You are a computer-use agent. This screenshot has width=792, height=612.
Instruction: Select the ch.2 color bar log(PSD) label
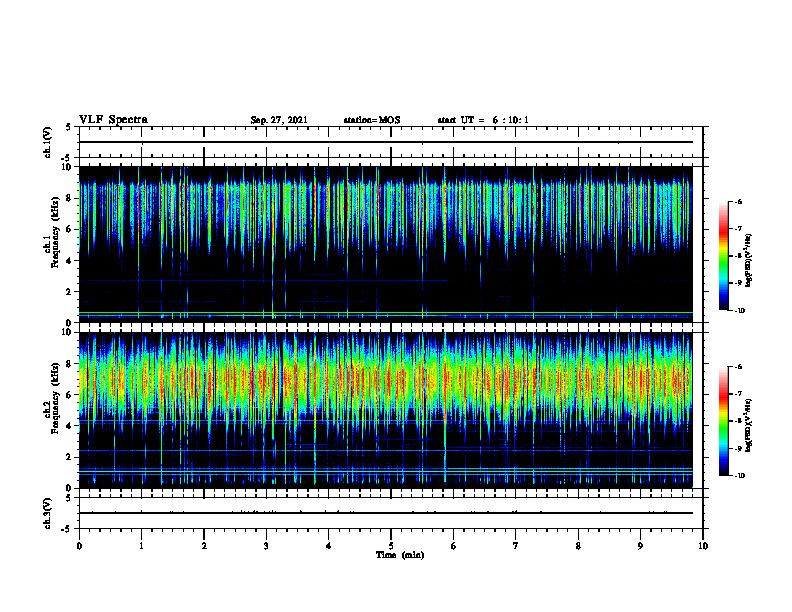tap(749, 425)
